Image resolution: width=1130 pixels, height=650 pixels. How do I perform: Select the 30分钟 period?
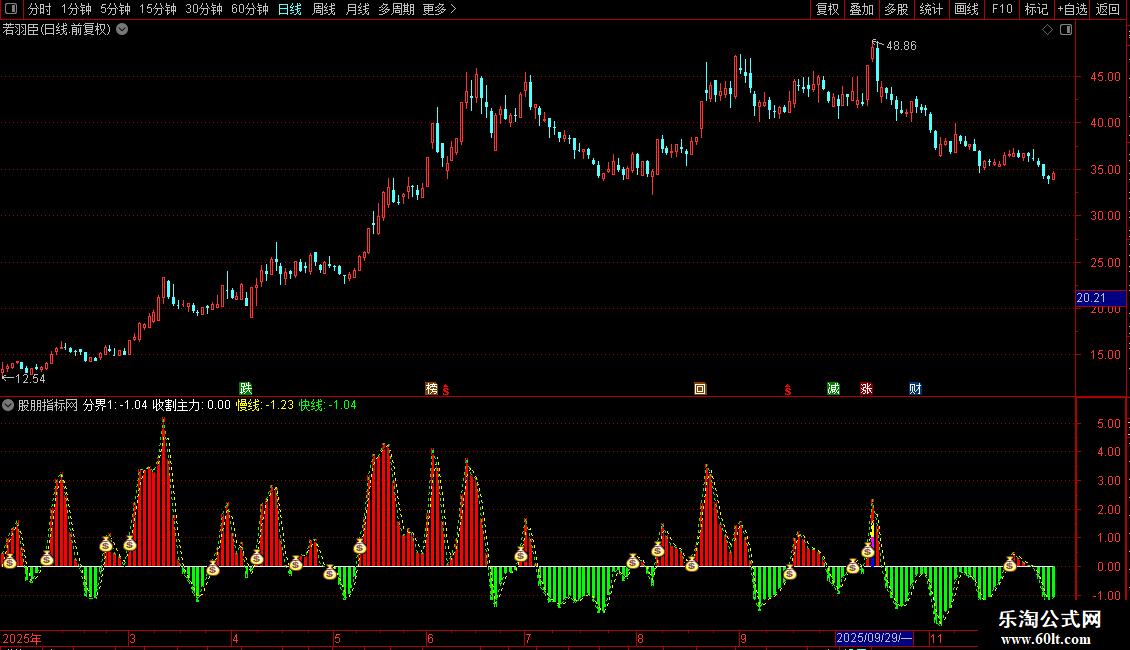pos(203,9)
